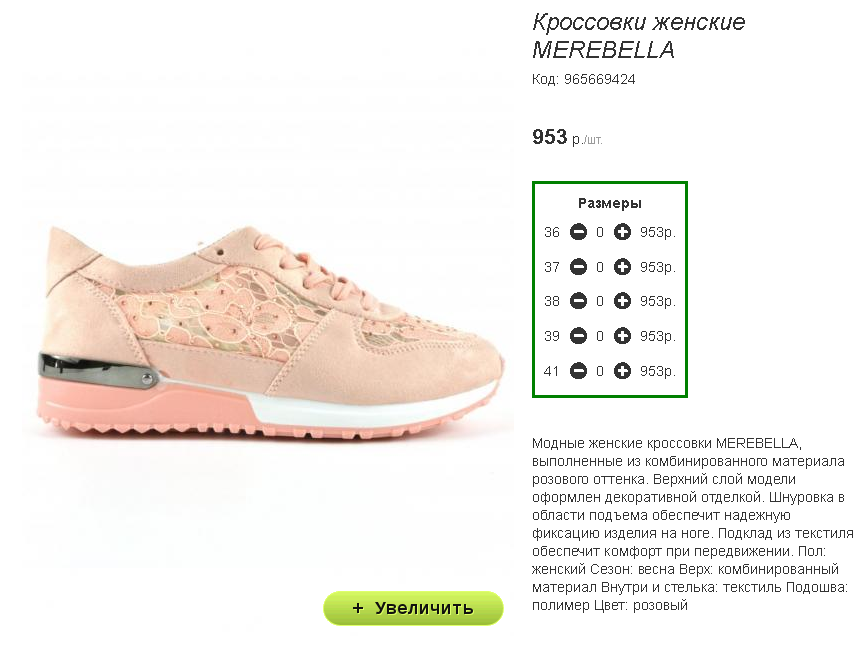Decrease quantity for size 36
This screenshot has width=864, height=650.
pyautogui.click(x=578, y=232)
